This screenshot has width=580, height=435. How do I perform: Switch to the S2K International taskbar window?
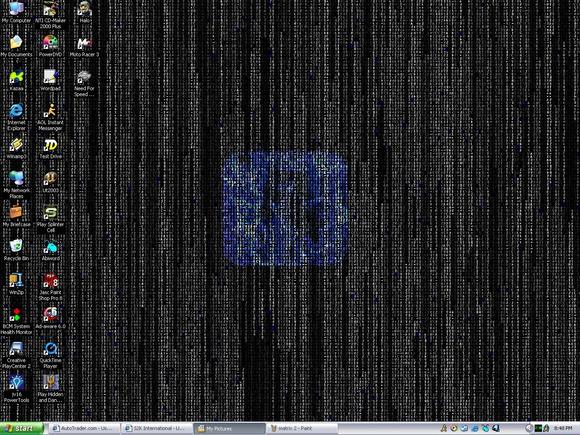click(157, 428)
